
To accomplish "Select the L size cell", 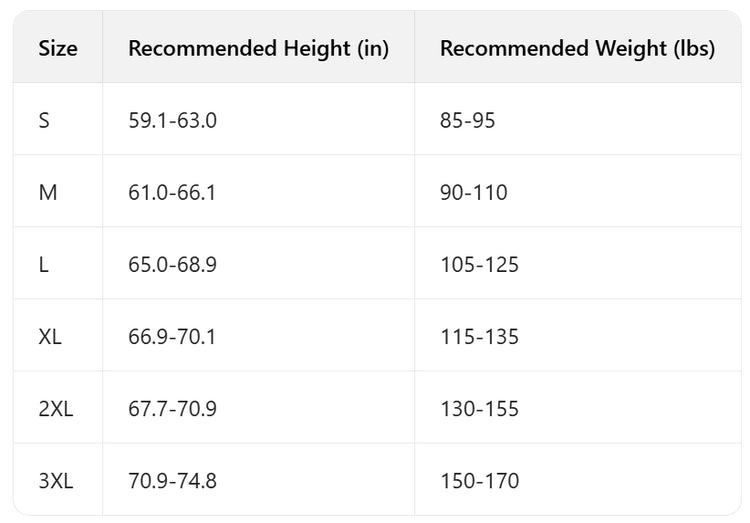I will pyautogui.click(x=43, y=264).
